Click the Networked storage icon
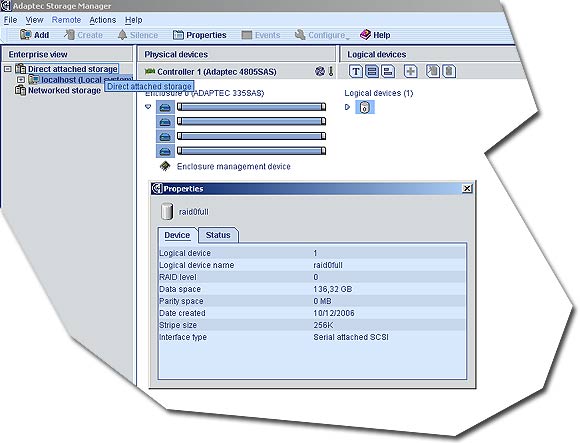580x443 pixels. coord(20,90)
